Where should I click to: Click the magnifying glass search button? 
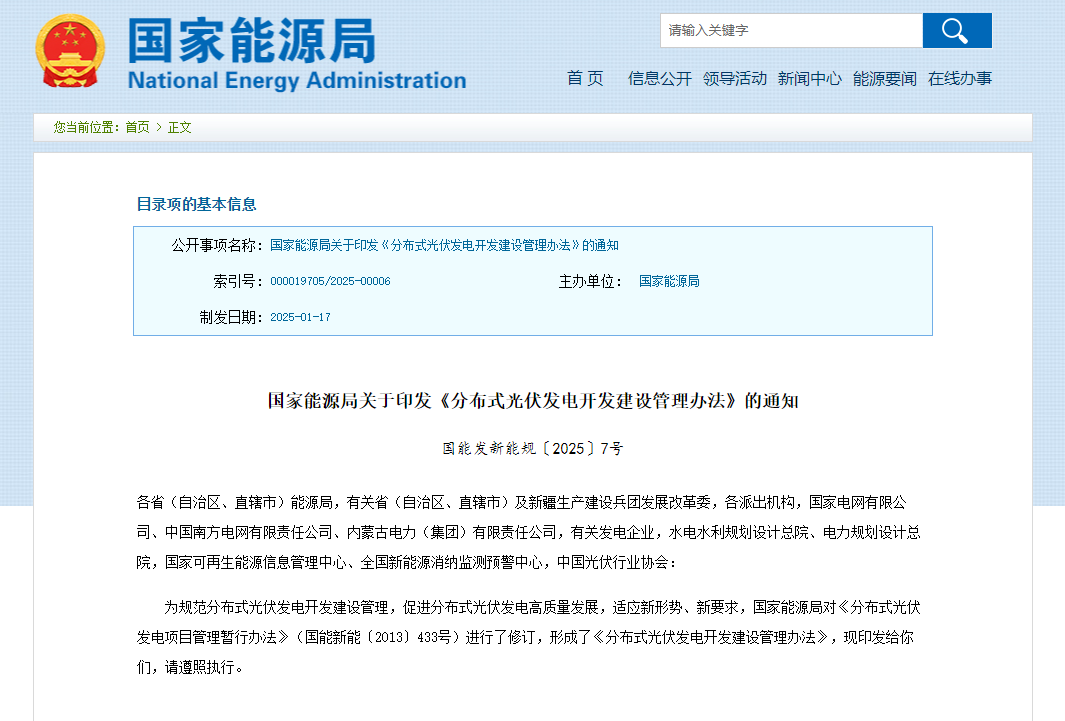[956, 31]
